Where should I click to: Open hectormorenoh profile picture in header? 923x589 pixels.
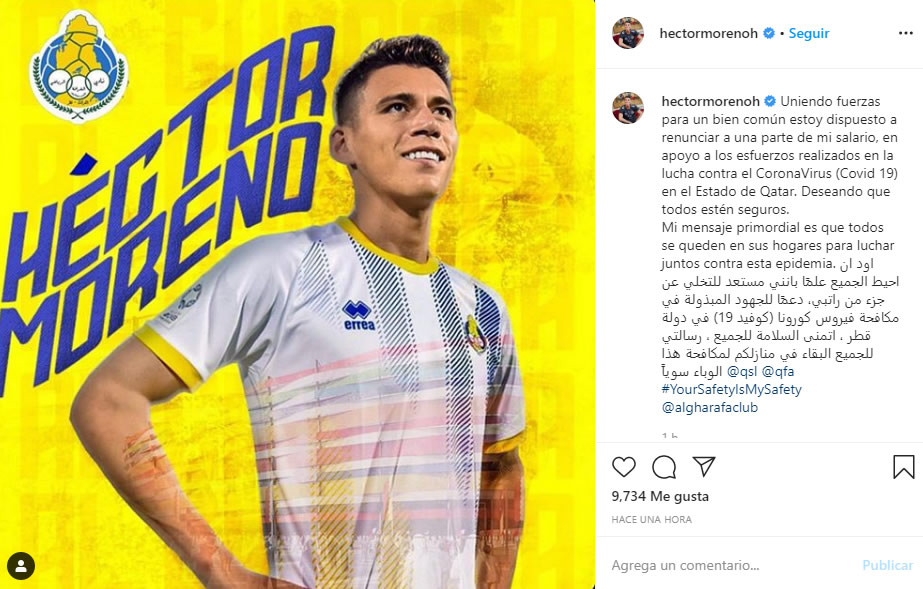(x=628, y=33)
